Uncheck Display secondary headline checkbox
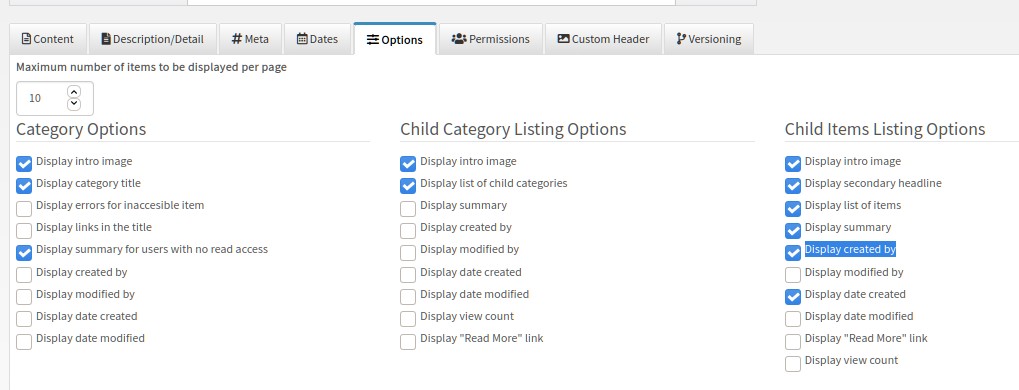This screenshot has width=1019, height=390. pos(793,186)
